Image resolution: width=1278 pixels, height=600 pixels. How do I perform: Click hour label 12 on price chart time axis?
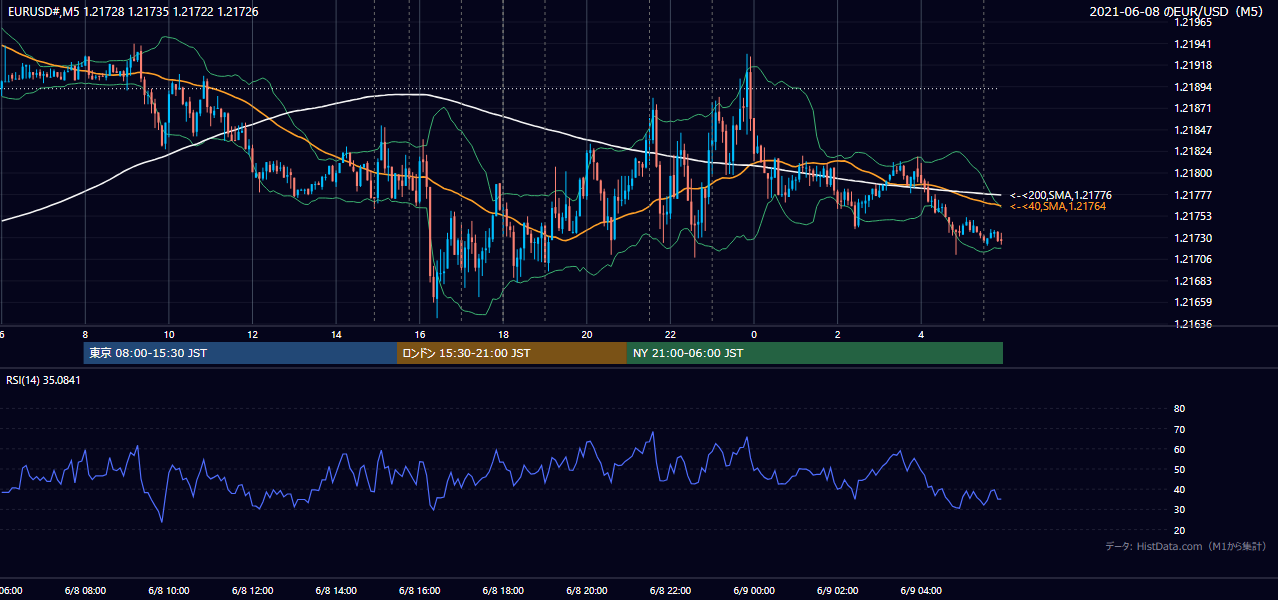(x=253, y=334)
